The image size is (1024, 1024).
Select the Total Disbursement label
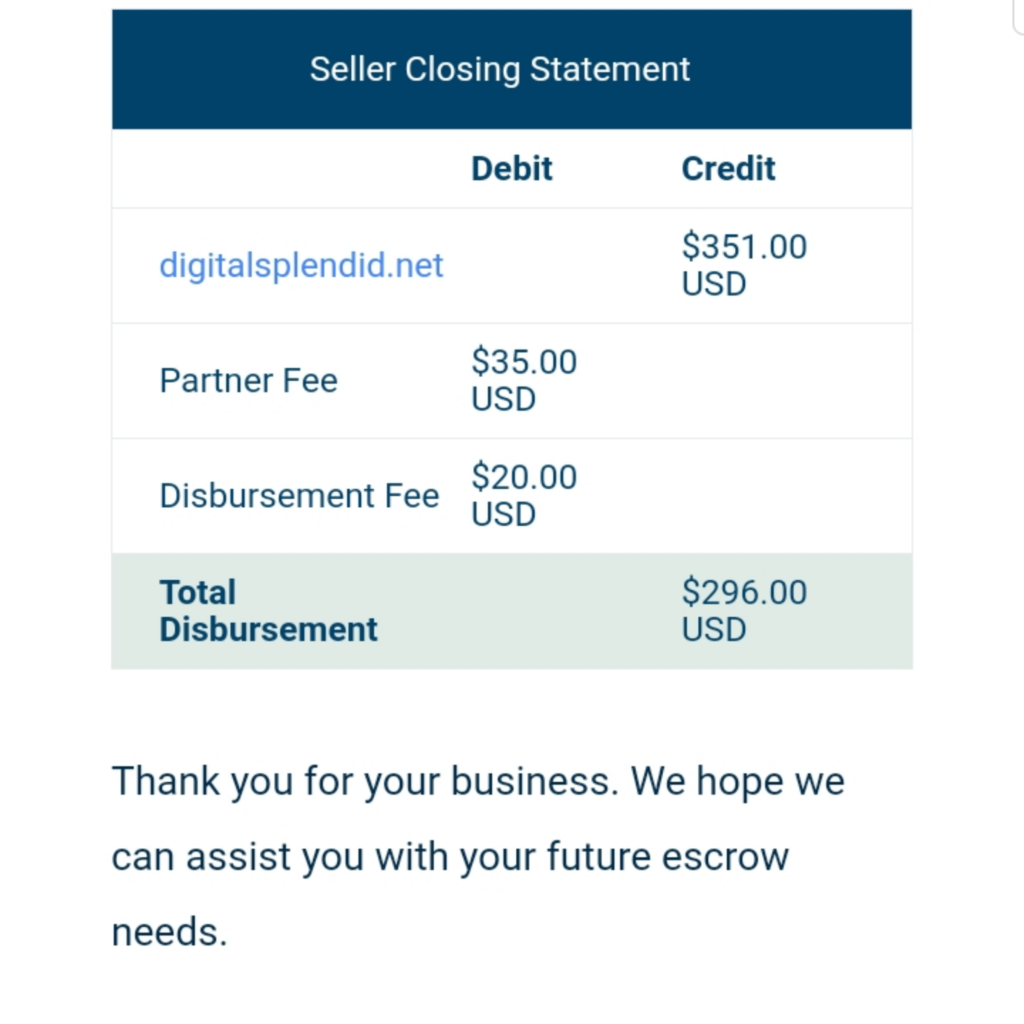coord(268,611)
